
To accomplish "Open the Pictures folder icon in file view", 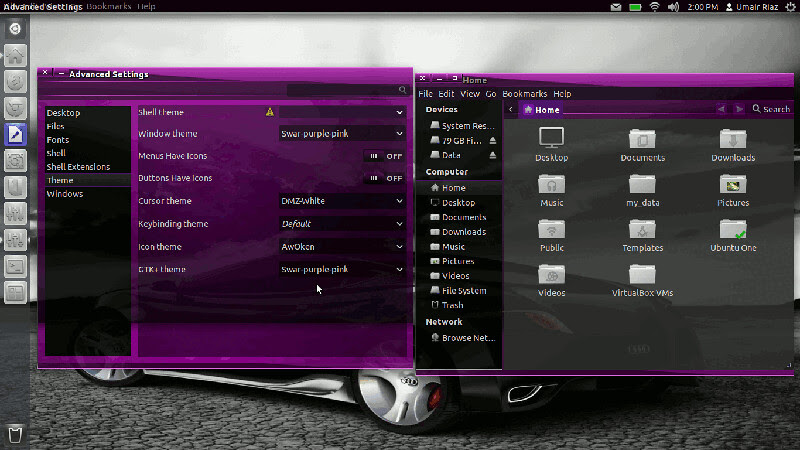I will (733, 184).
